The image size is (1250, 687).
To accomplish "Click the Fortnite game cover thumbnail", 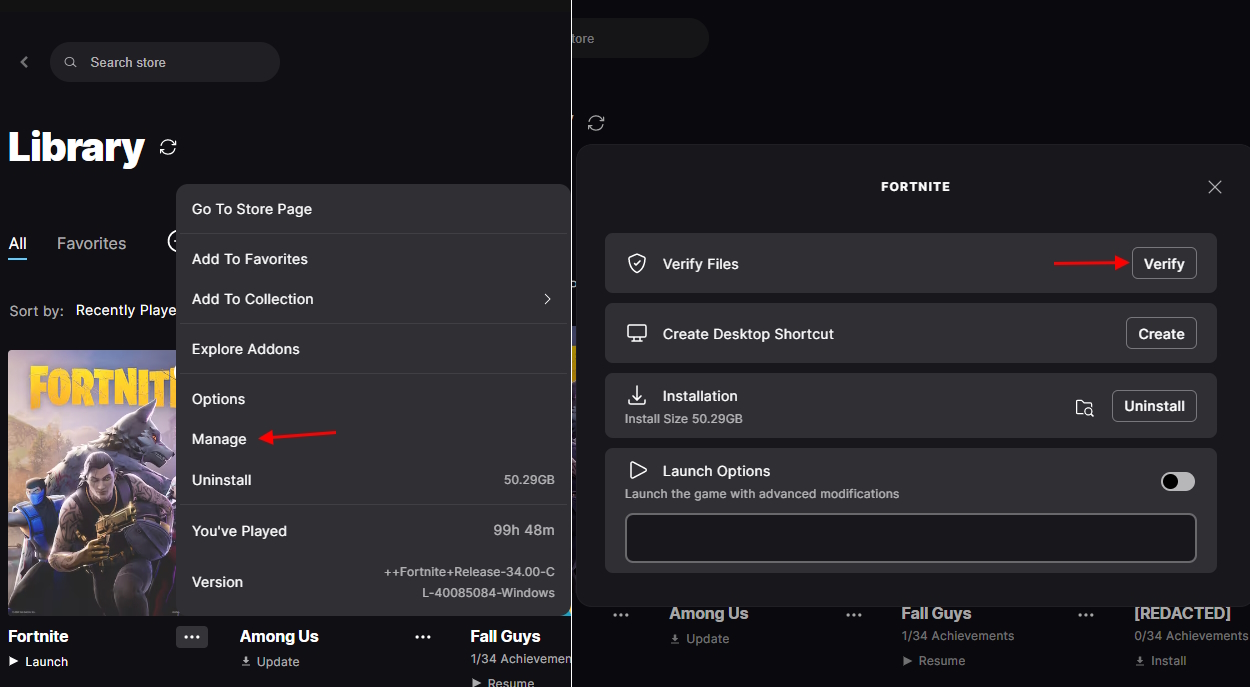I will (92, 482).
